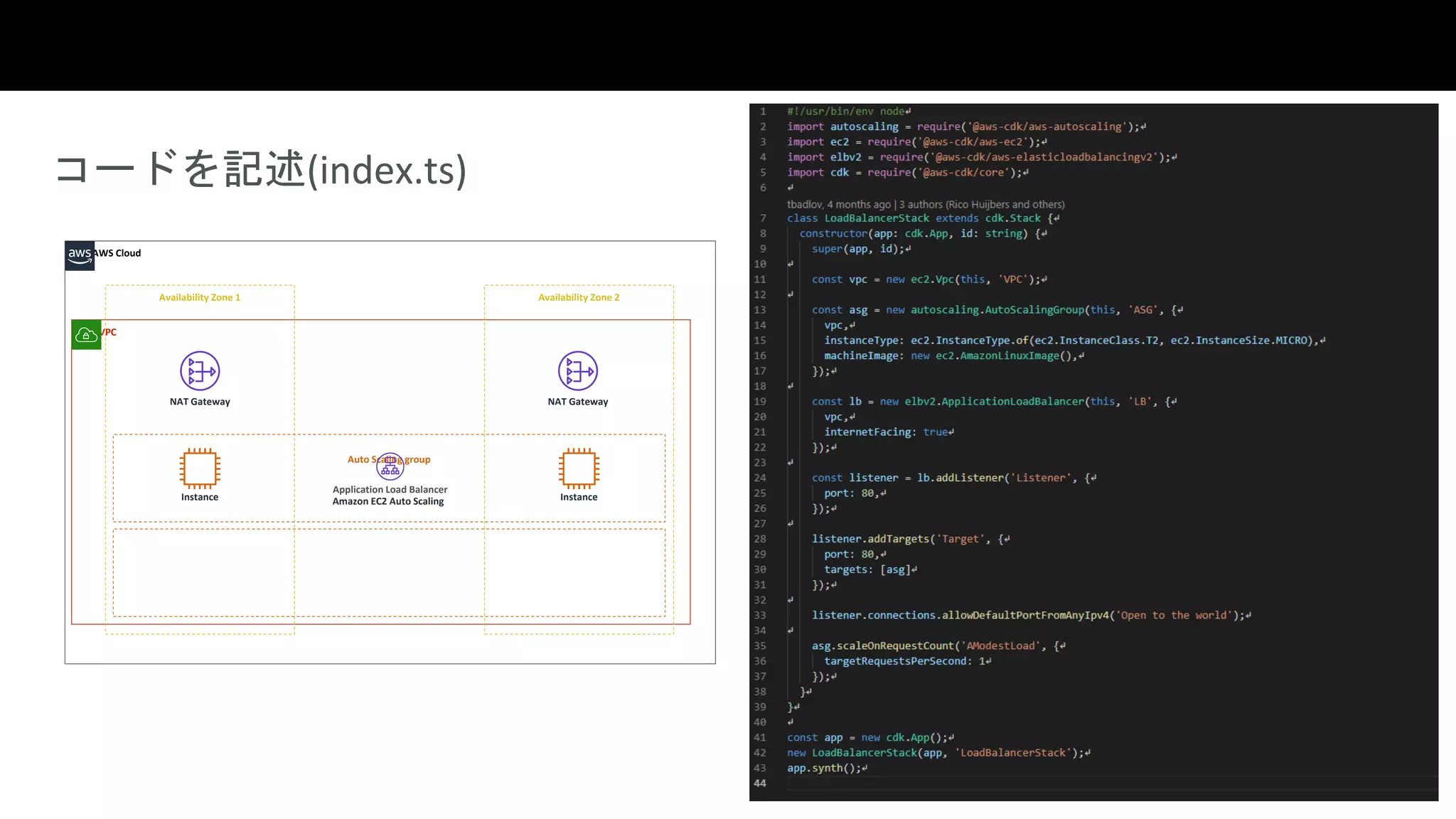Click the Amazon EC2 Auto Scaling label
This screenshot has width=1456, height=819.
click(388, 501)
